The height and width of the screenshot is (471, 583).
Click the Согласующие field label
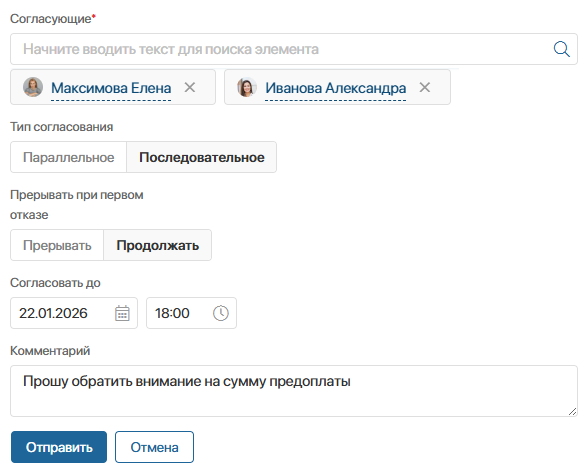(52, 19)
